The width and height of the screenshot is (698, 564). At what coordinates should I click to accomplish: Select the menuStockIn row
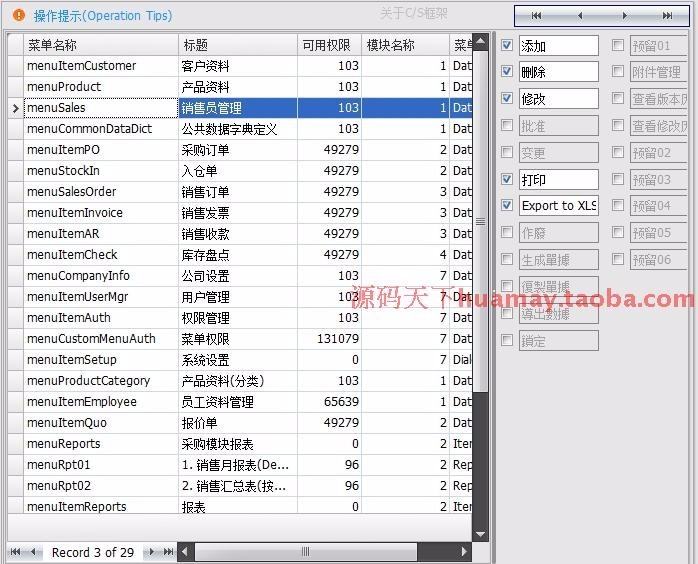(x=240, y=171)
